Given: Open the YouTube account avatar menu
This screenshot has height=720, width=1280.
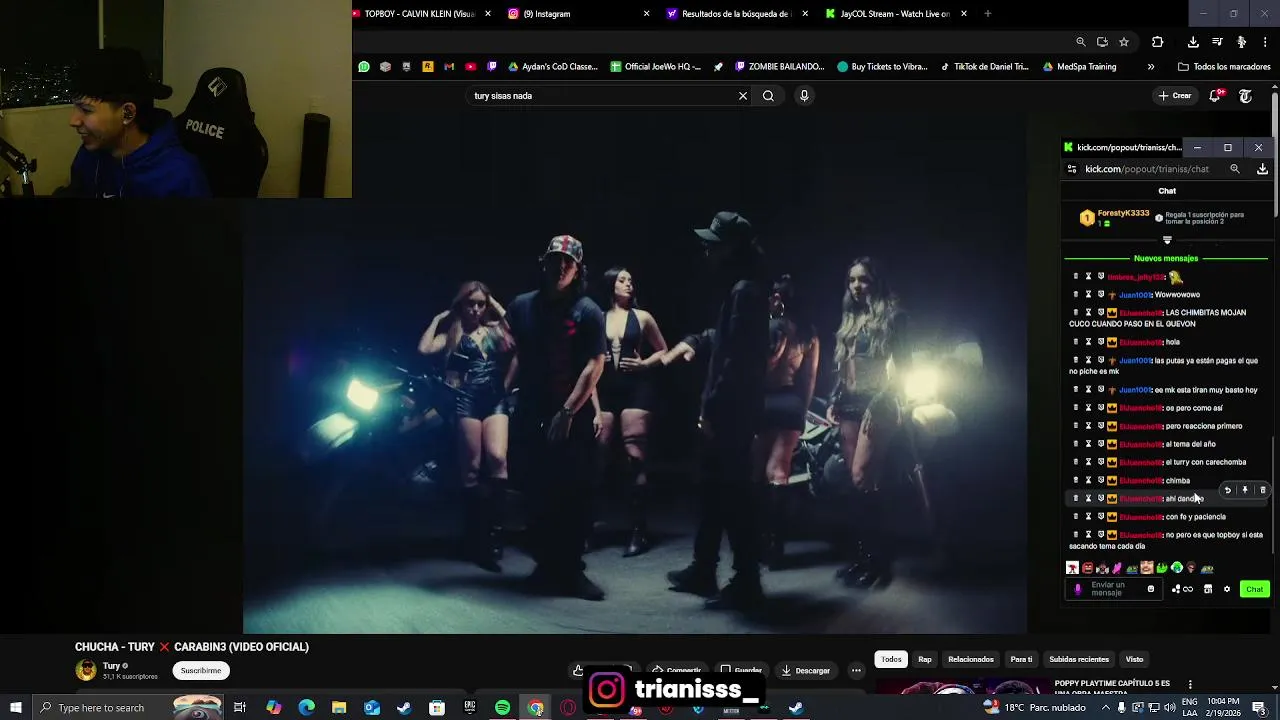Looking at the screenshot, I should tap(1245, 96).
